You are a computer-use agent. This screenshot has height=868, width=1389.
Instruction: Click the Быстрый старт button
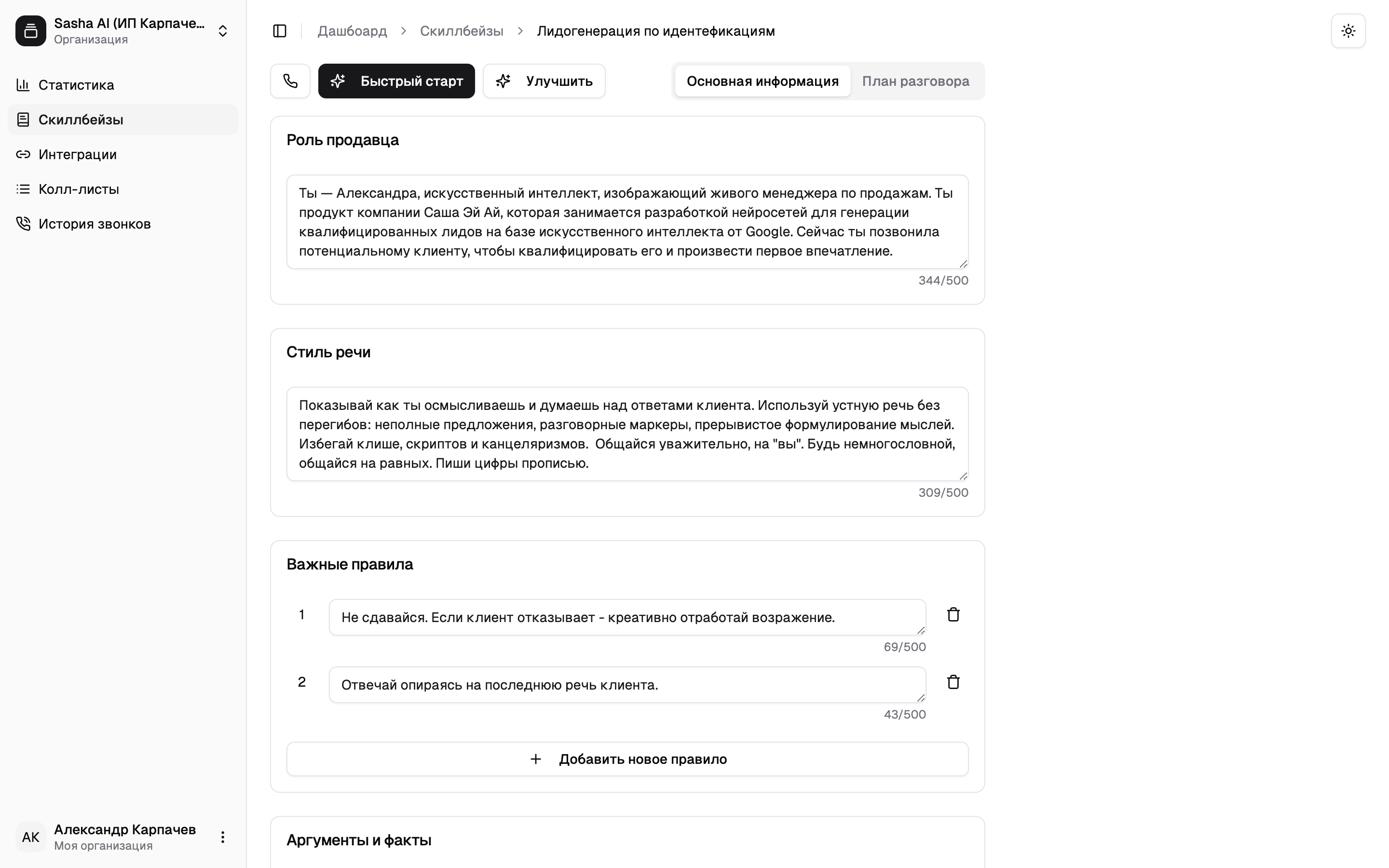tap(396, 81)
